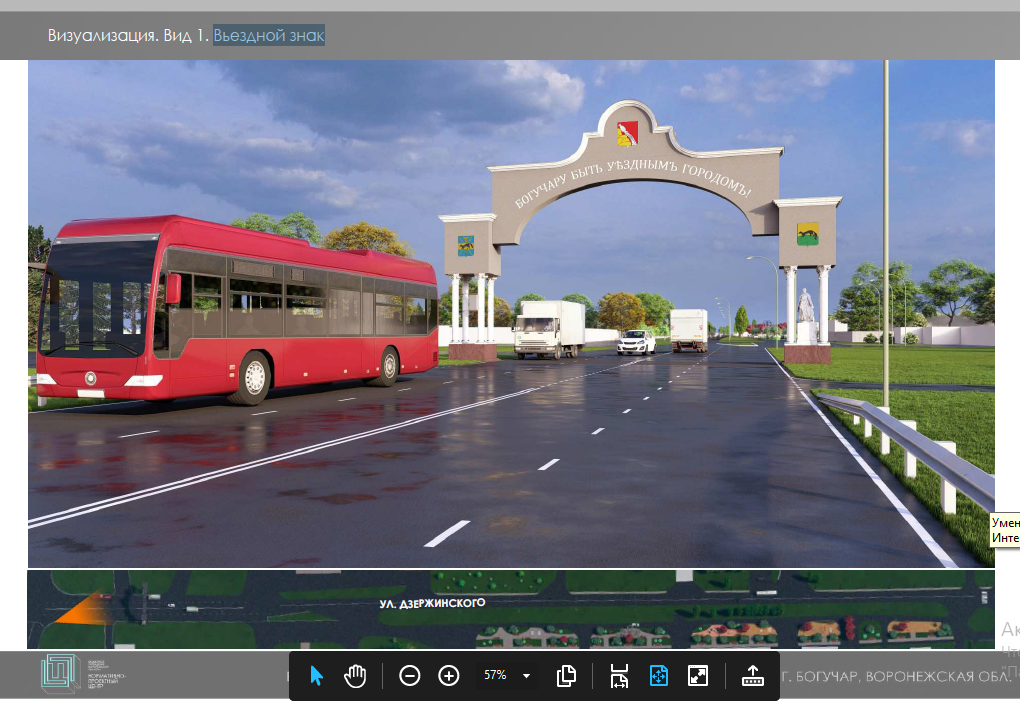
Task: Click the white truck under the arch
Action: (x=549, y=328)
